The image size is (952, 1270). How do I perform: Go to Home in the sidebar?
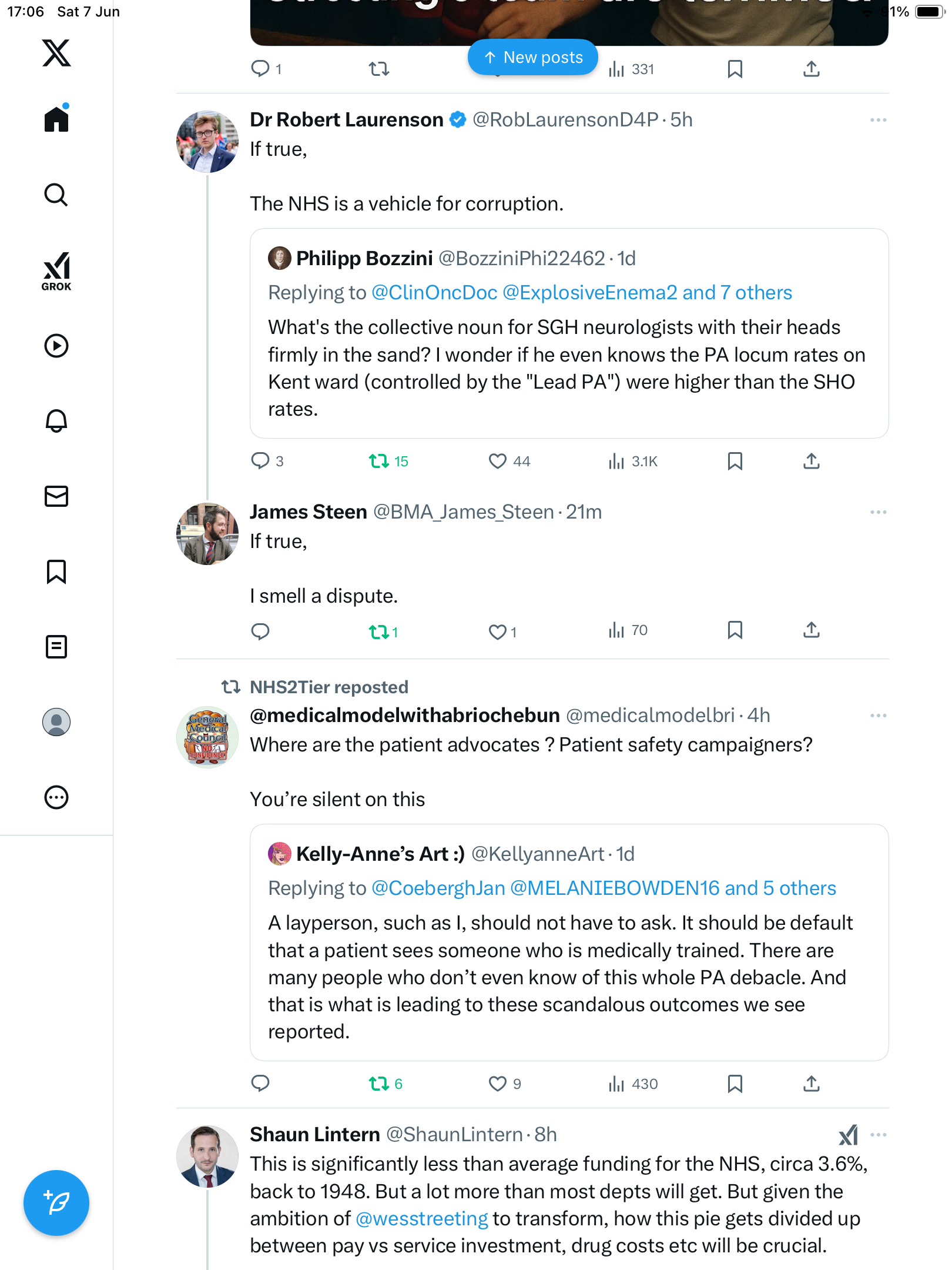(x=56, y=119)
